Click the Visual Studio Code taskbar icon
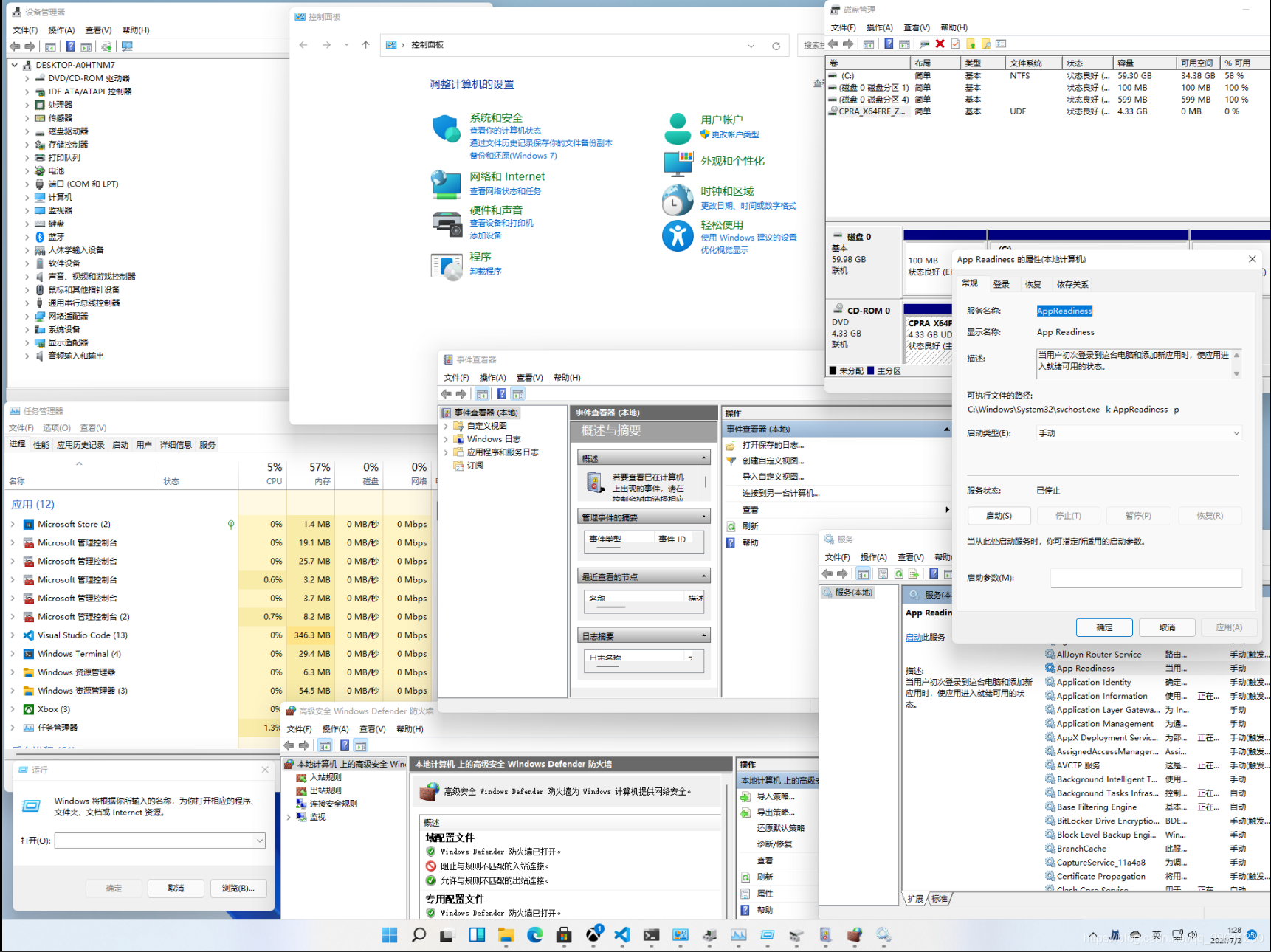1271x952 pixels. [x=622, y=935]
